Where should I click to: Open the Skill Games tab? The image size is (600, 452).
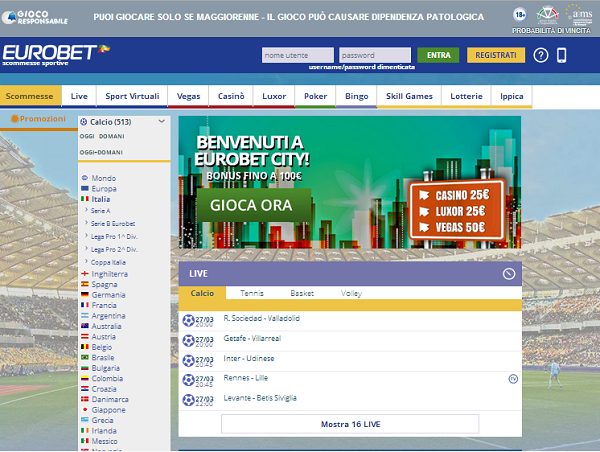coord(409,96)
